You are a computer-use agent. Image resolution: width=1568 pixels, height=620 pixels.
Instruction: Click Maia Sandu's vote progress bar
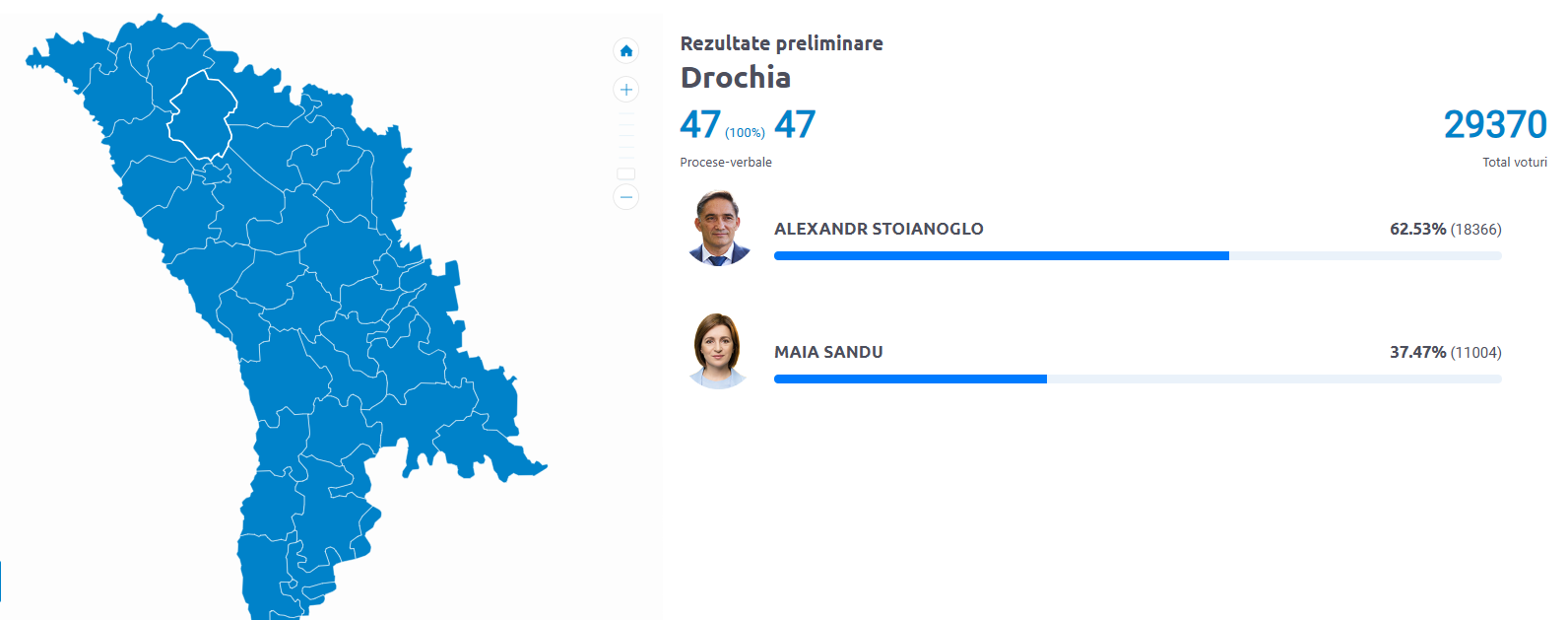point(910,379)
